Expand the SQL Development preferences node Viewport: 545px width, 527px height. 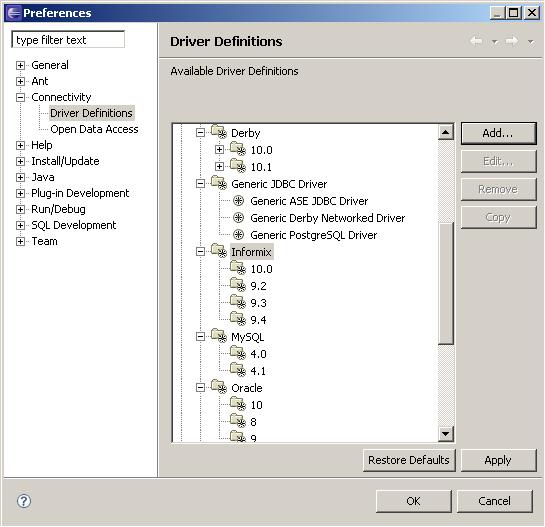21,225
